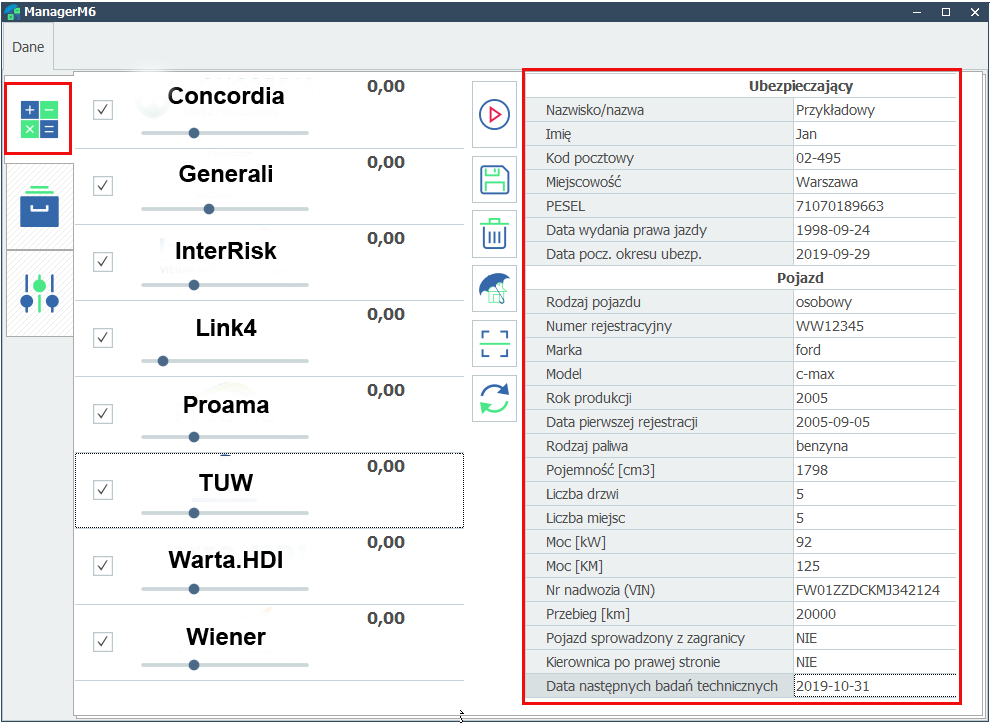Image resolution: width=990 pixels, height=723 pixels.
Task: Click the Link4 slider handle
Action: 163,361
